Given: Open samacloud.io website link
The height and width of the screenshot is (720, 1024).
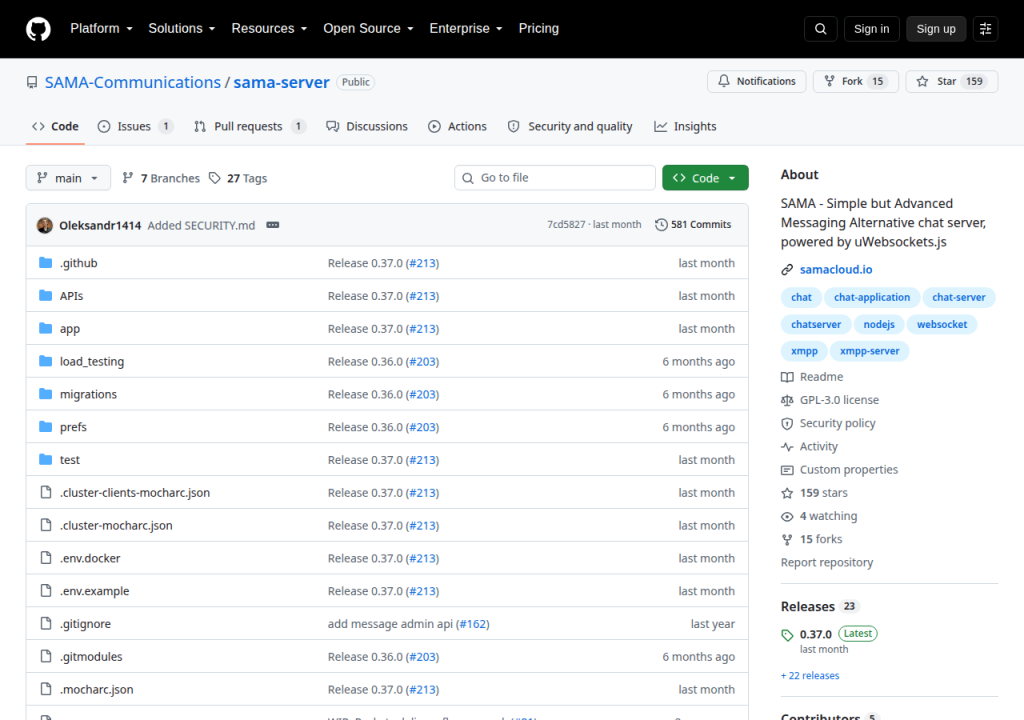Looking at the screenshot, I should [836, 269].
